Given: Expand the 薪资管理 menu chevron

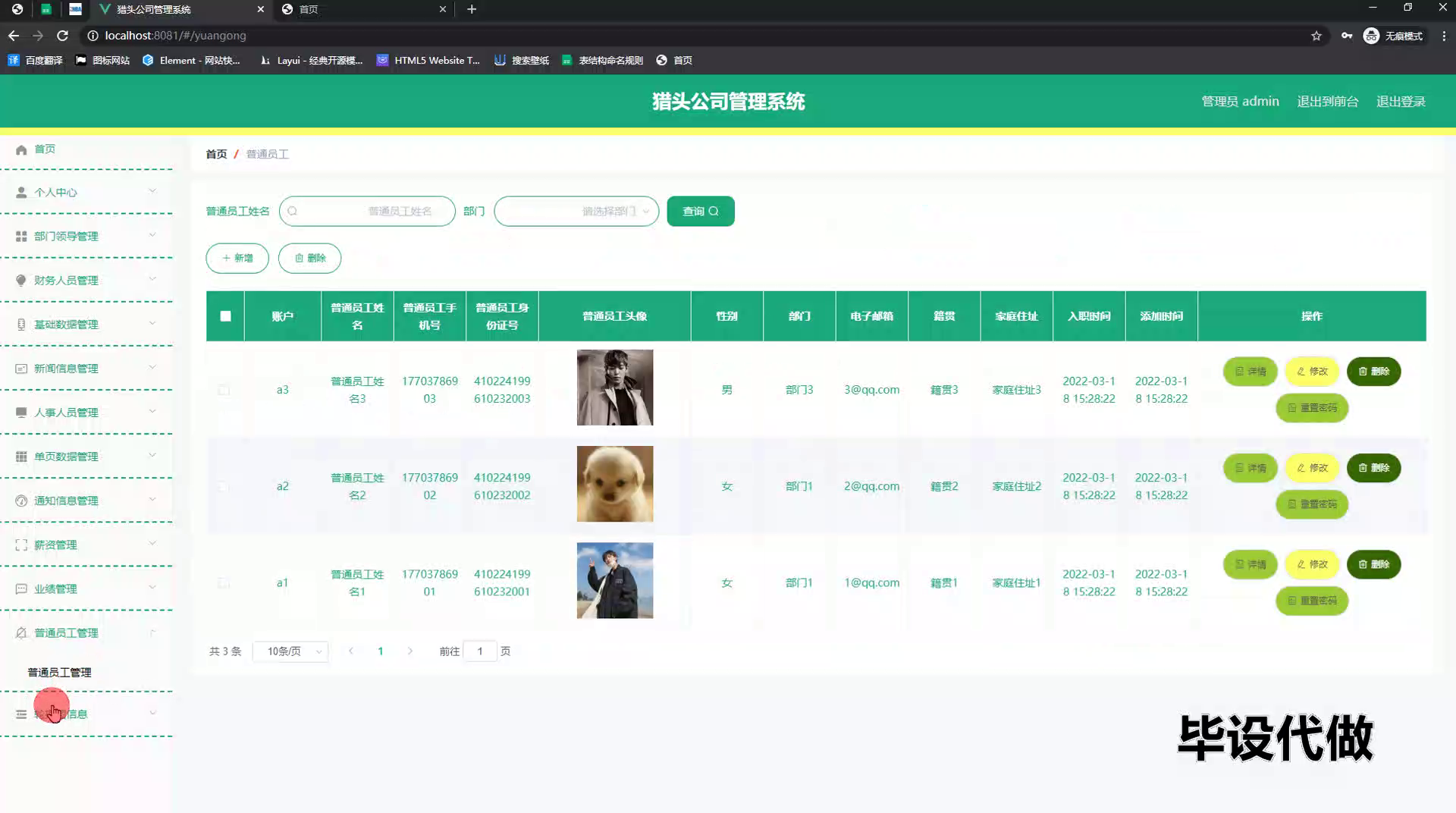Looking at the screenshot, I should click(152, 543).
